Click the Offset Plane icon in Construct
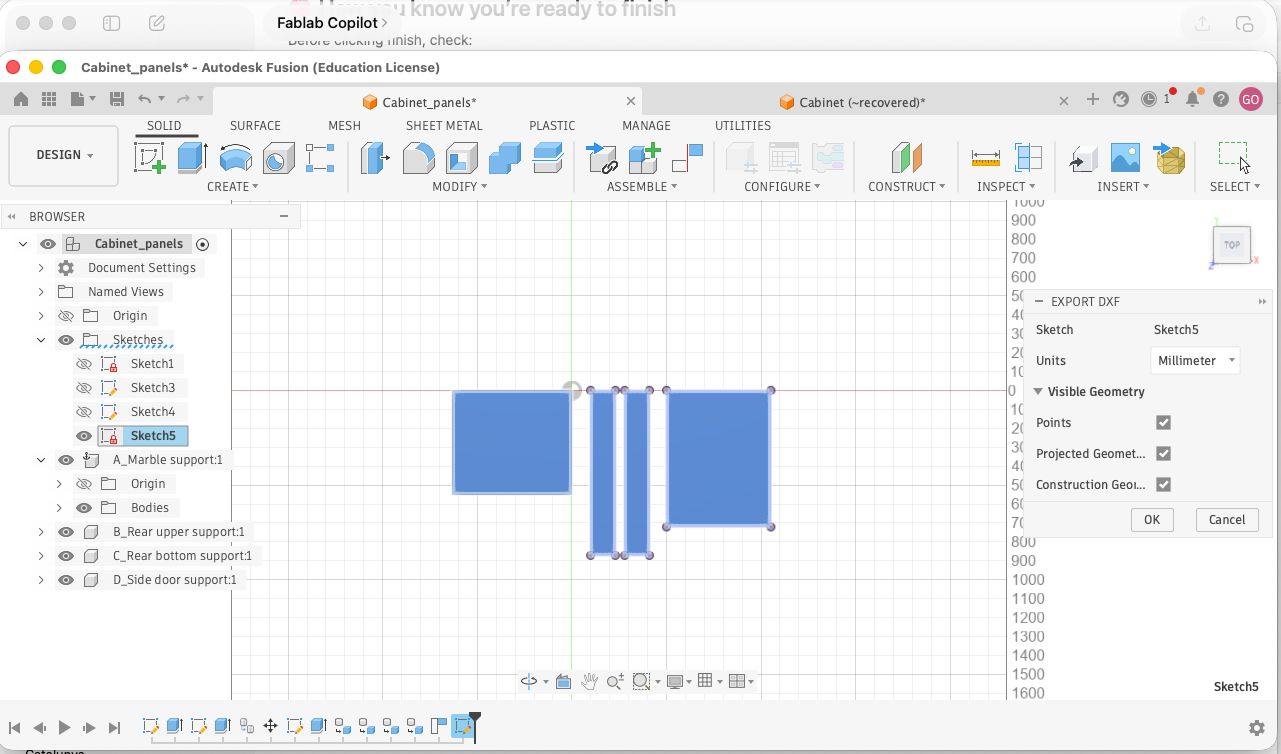The width and height of the screenshot is (1281, 754). 906,158
